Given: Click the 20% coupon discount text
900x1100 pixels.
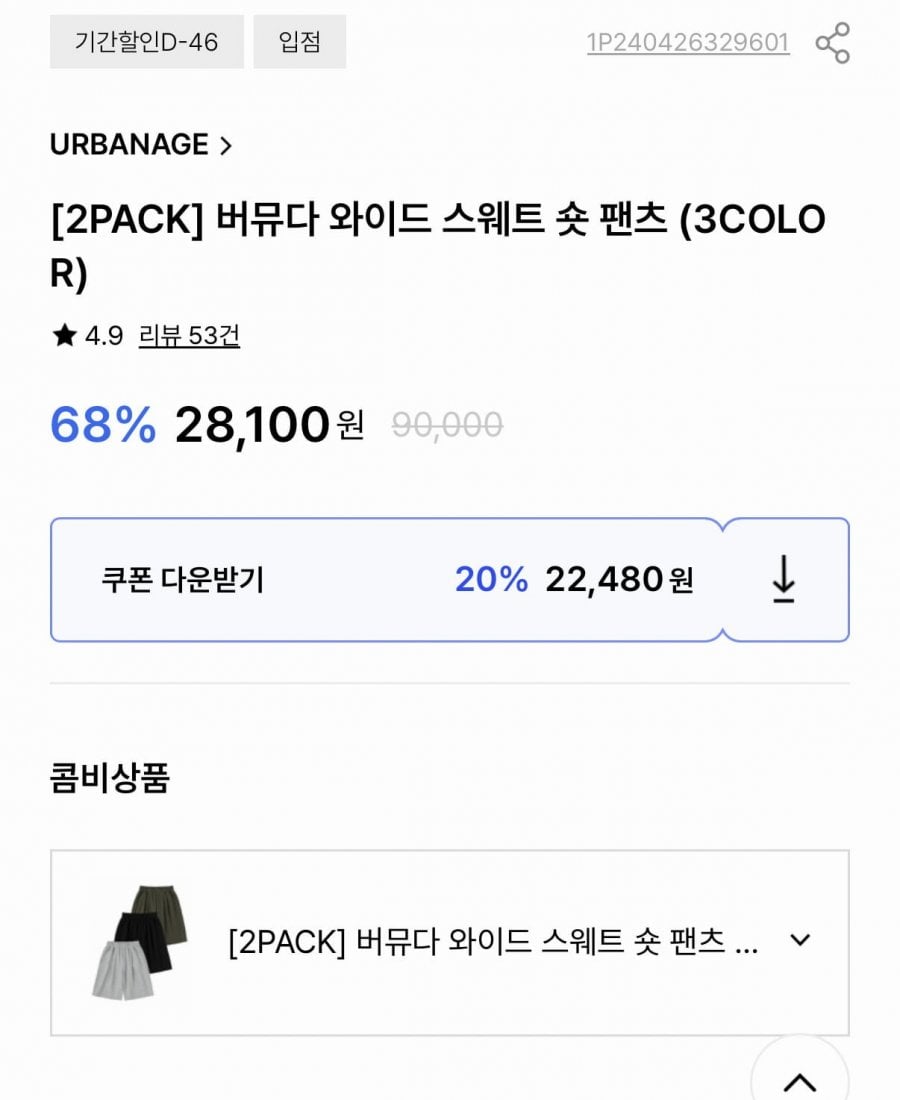Looking at the screenshot, I should pyautogui.click(x=491, y=579).
